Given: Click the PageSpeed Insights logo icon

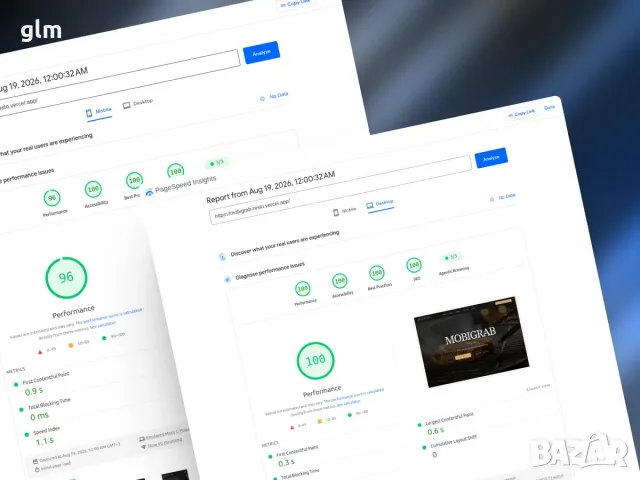Looking at the screenshot, I should (x=149, y=192).
